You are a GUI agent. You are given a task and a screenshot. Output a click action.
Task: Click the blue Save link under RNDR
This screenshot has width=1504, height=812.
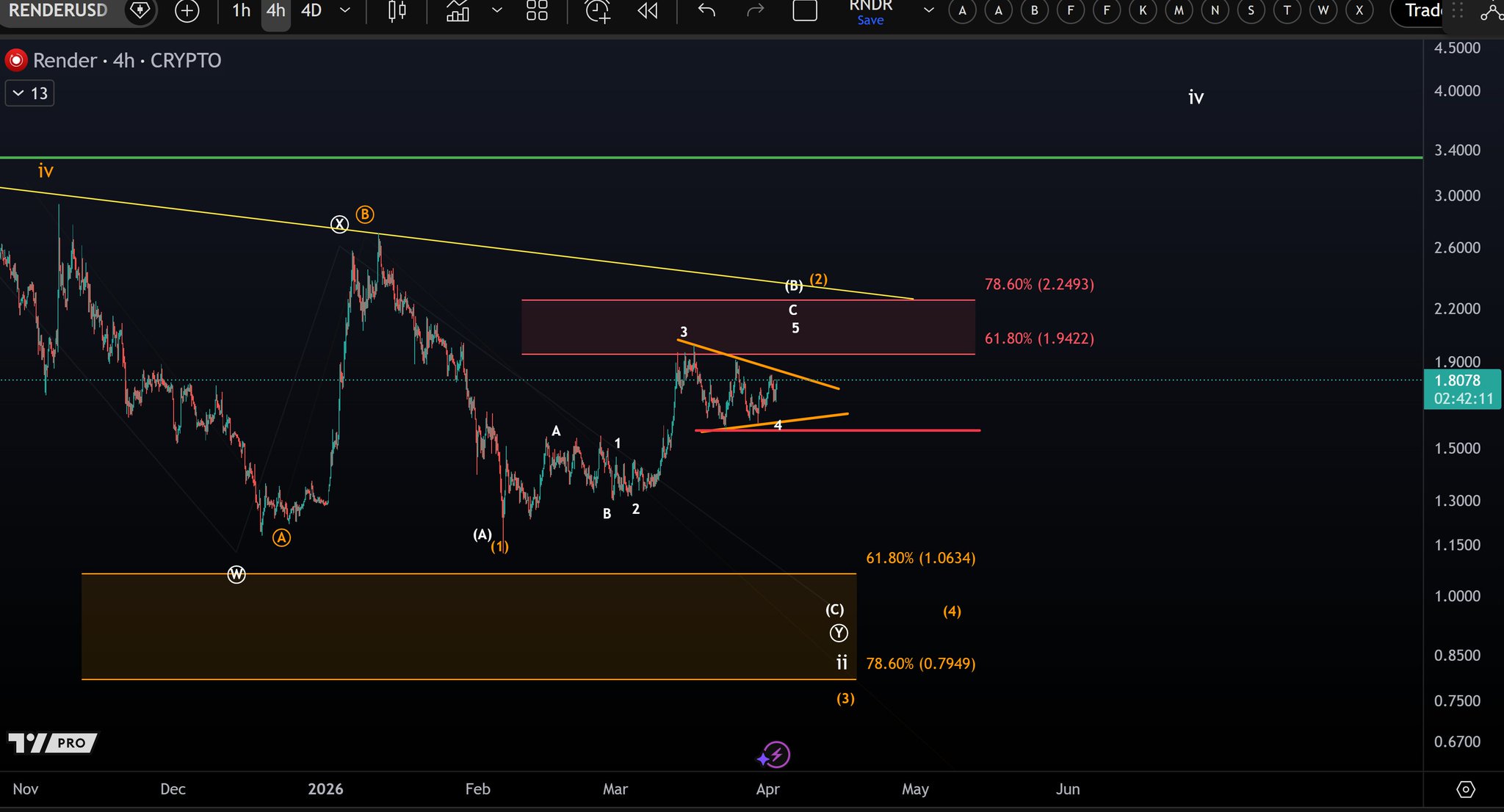click(x=870, y=21)
